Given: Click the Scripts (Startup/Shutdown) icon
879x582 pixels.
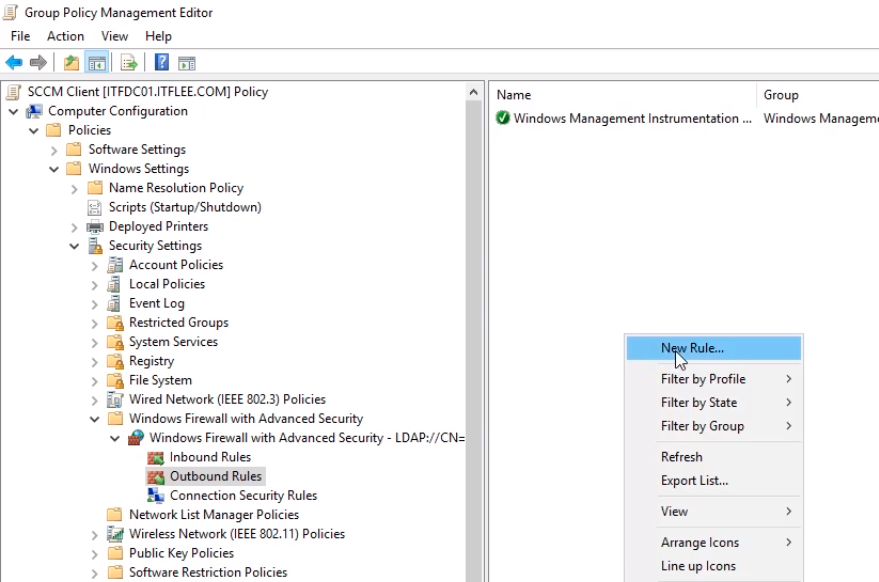Looking at the screenshot, I should 95,207.
